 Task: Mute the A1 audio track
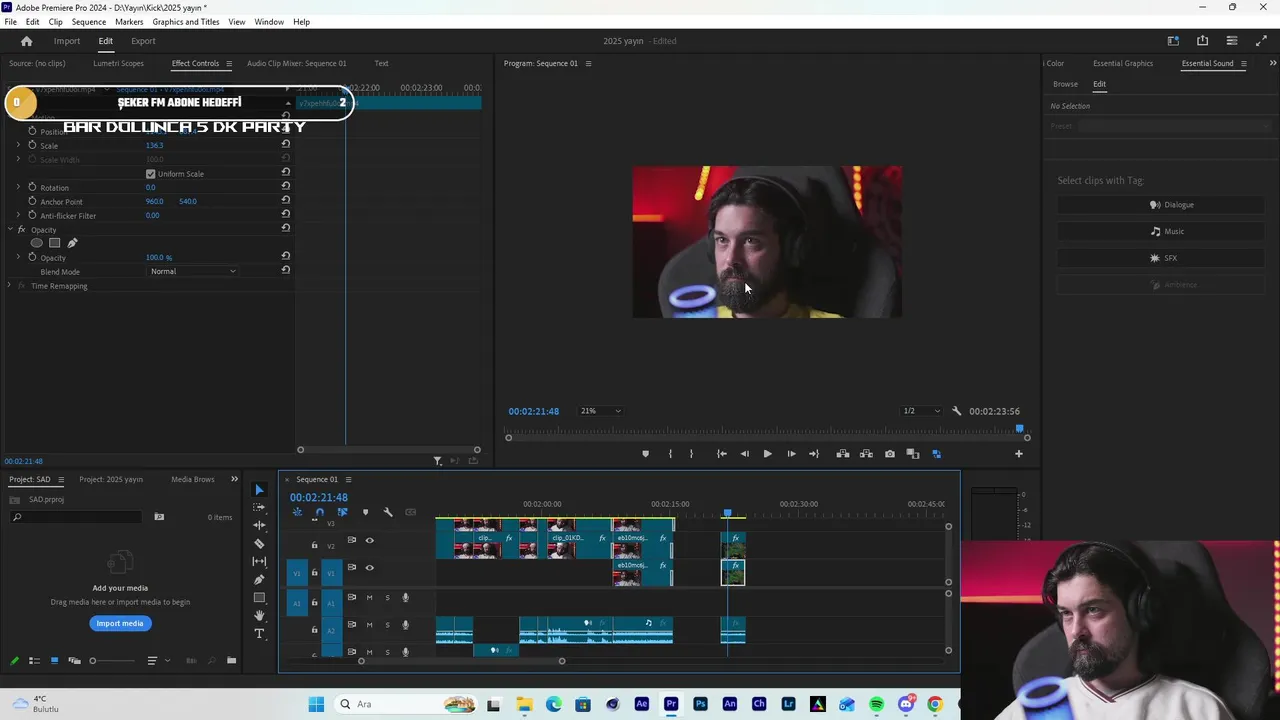click(x=369, y=598)
